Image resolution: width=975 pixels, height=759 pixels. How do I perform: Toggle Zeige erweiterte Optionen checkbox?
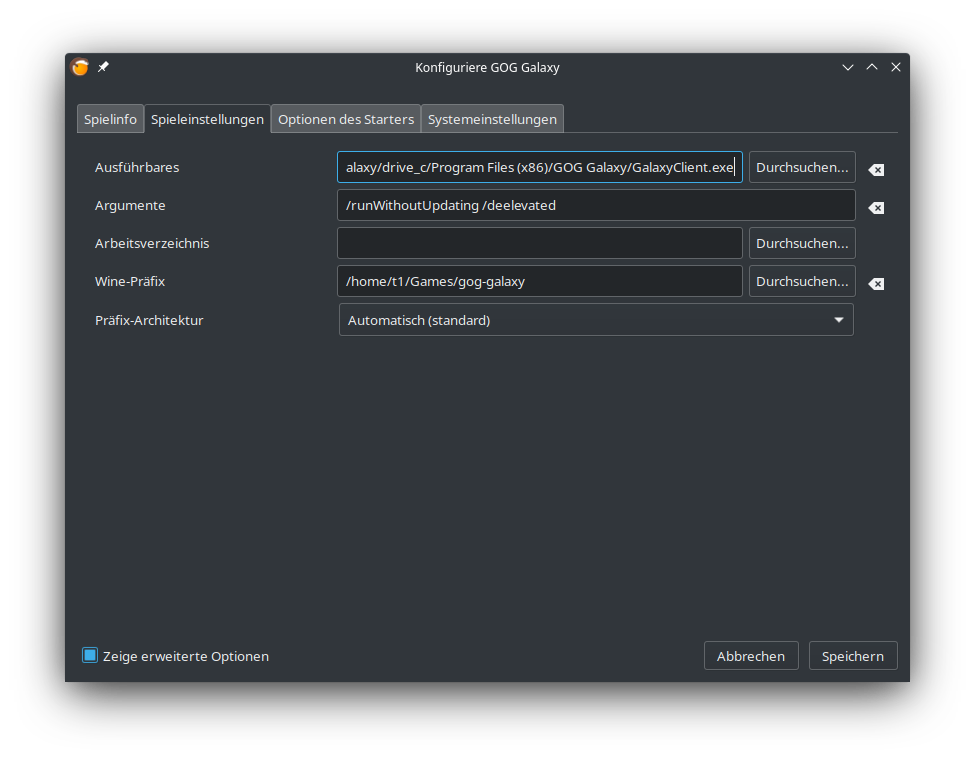(90, 656)
